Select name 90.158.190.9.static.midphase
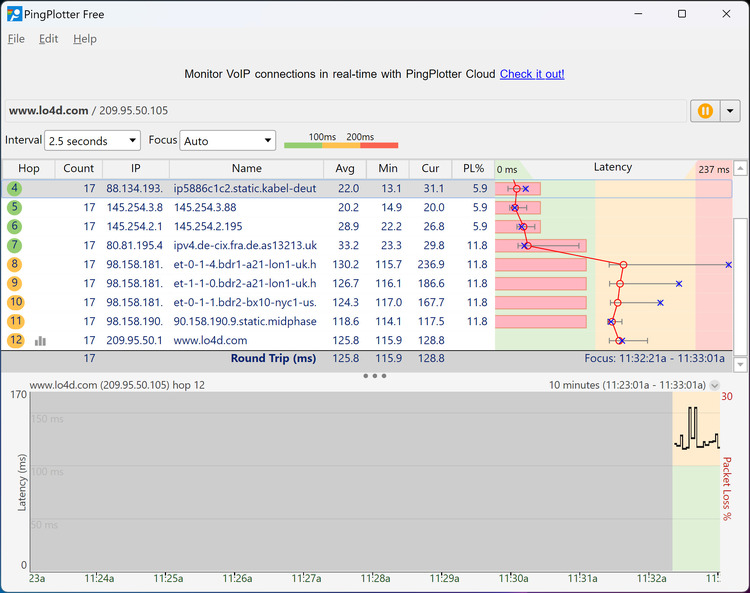 [245, 321]
